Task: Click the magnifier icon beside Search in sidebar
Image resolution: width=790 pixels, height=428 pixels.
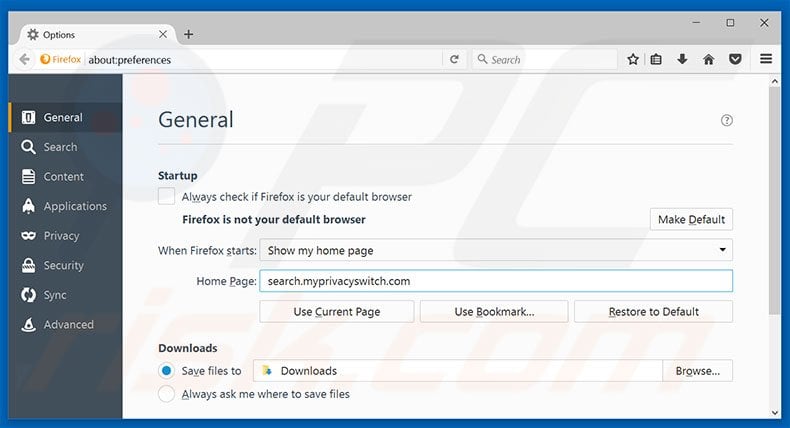Action: (28, 147)
